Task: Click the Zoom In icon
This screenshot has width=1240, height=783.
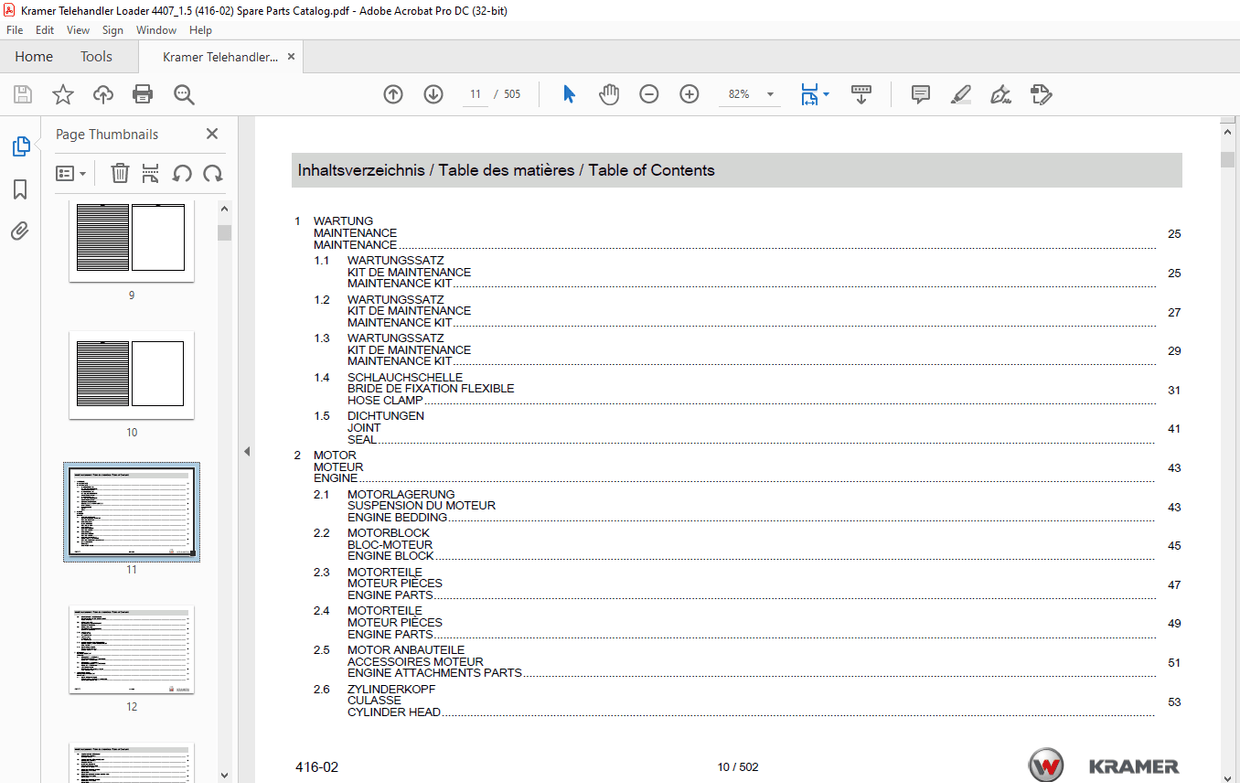Action: (689, 94)
